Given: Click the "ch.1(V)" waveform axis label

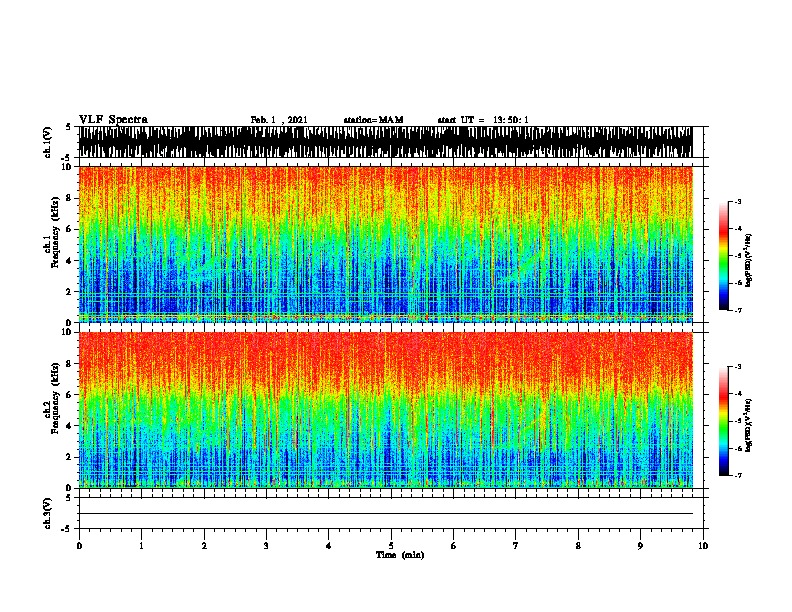Looking at the screenshot, I should coord(48,142).
